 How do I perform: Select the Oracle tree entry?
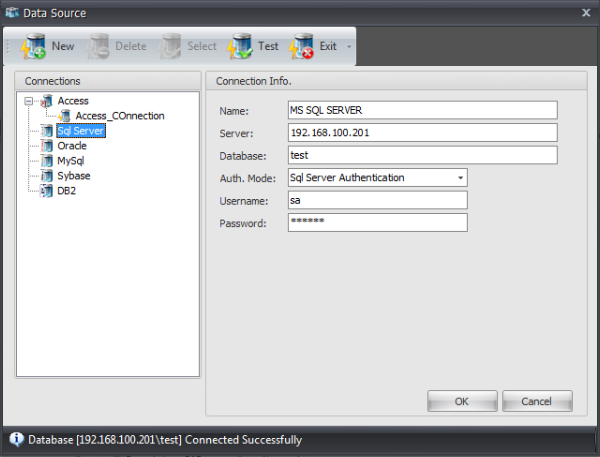(72, 146)
